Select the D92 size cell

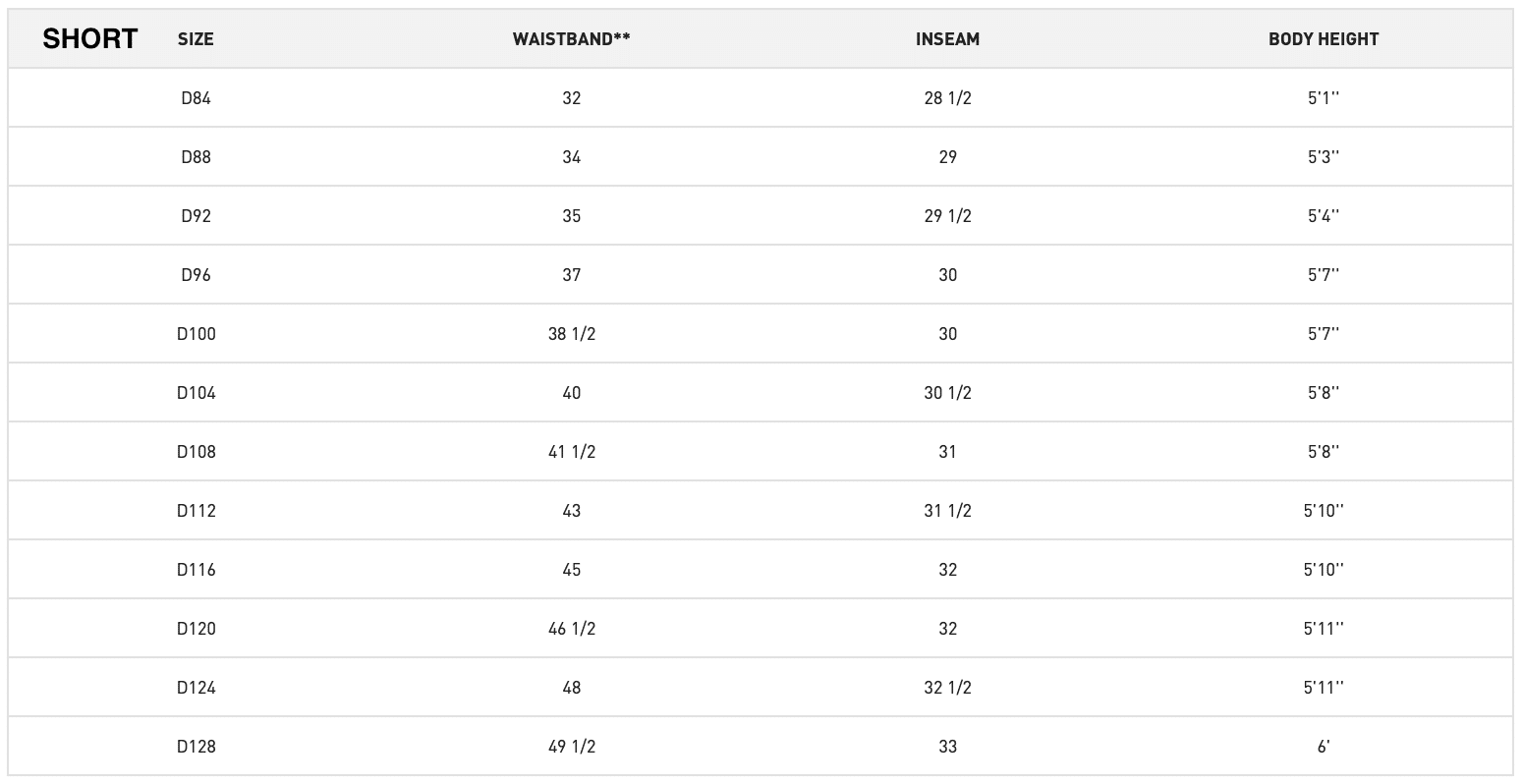tap(196, 216)
